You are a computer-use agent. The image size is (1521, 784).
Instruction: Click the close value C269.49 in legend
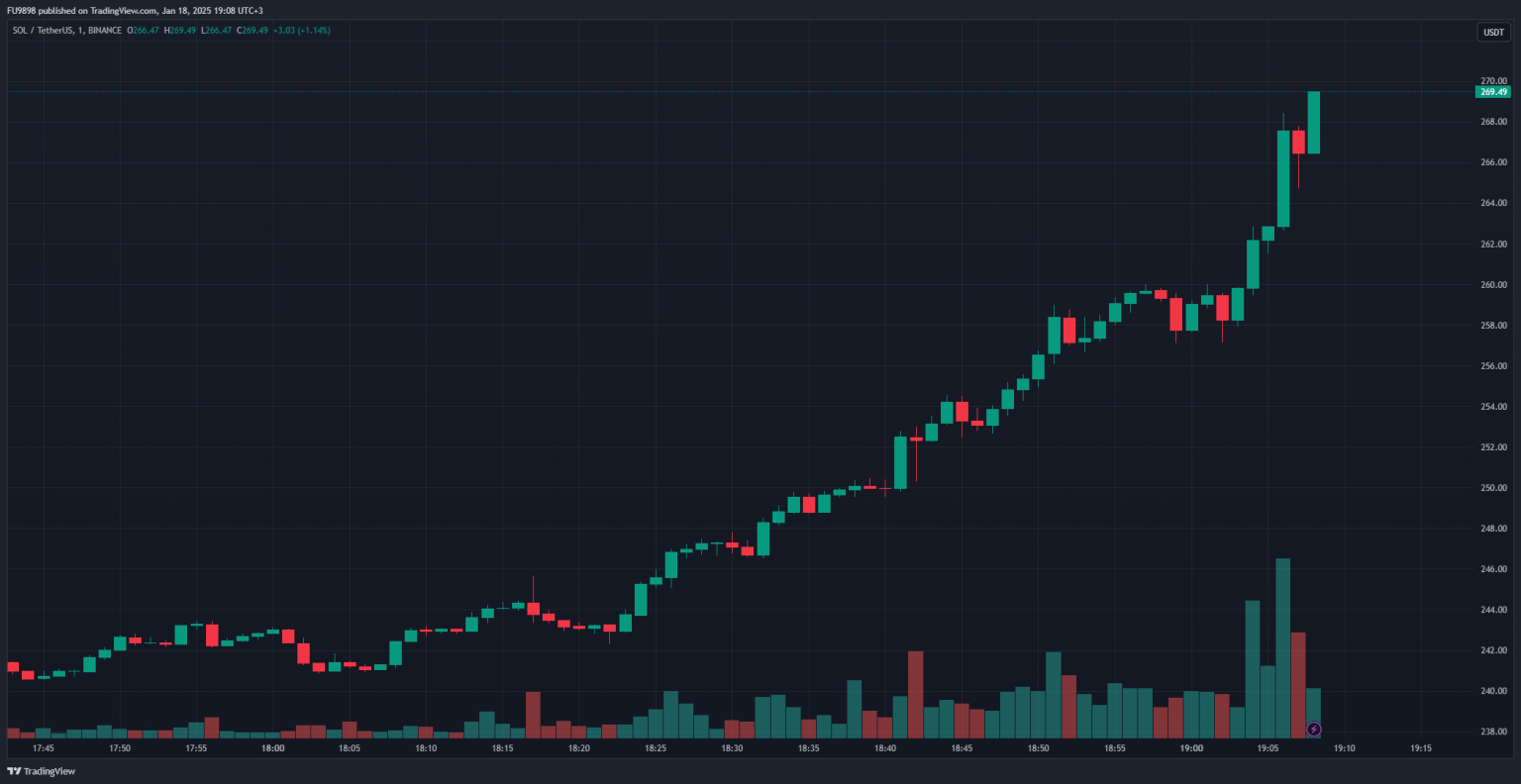click(253, 31)
